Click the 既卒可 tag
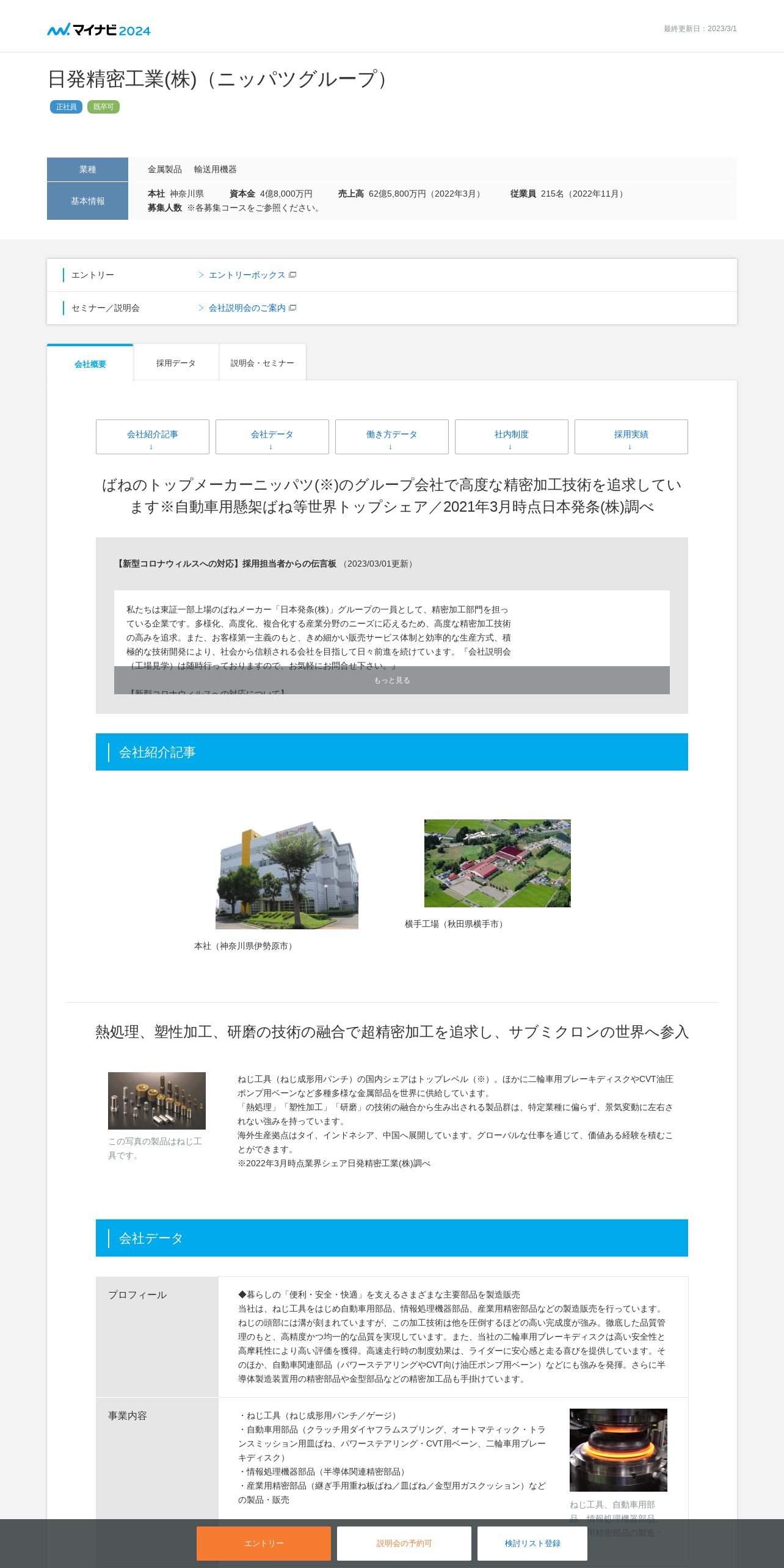 [x=103, y=107]
